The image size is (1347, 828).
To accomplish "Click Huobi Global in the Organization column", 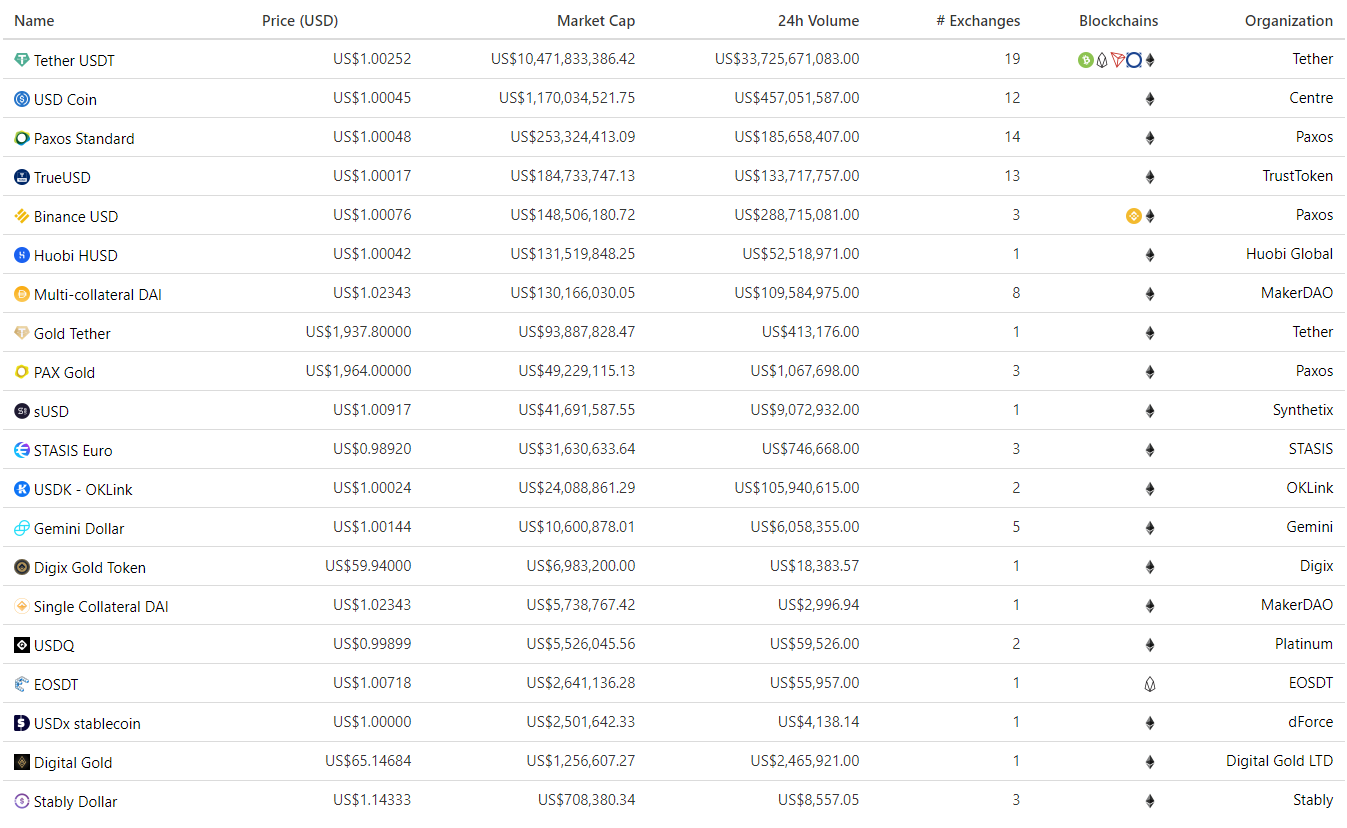I will pyautogui.click(x=1289, y=254).
